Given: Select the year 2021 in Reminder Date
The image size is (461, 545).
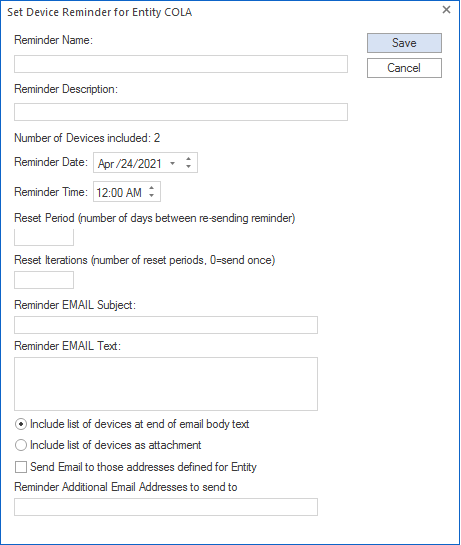Looking at the screenshot, I should pyautogui.click(x=149, y=164).
